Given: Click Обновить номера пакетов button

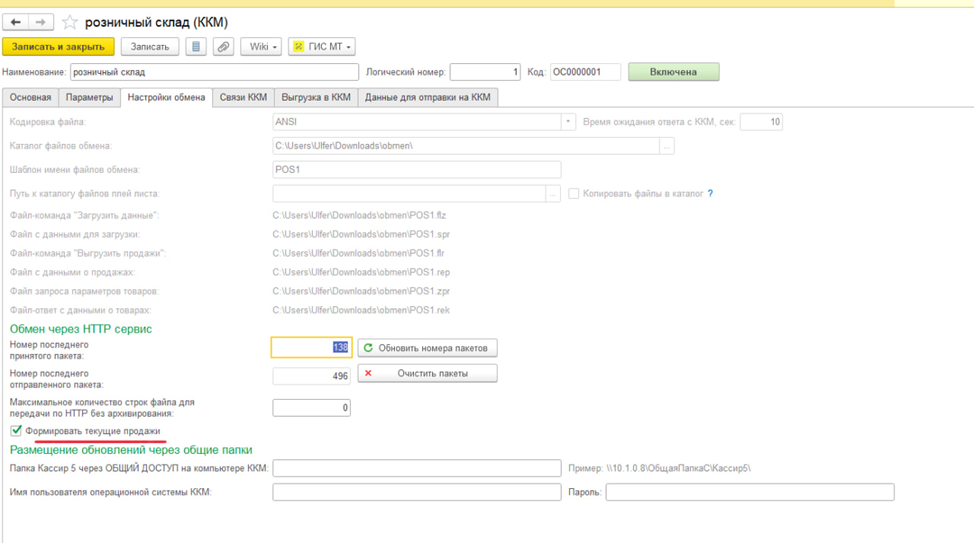Looking at the screenshot, I should click(x=427, y=348).
